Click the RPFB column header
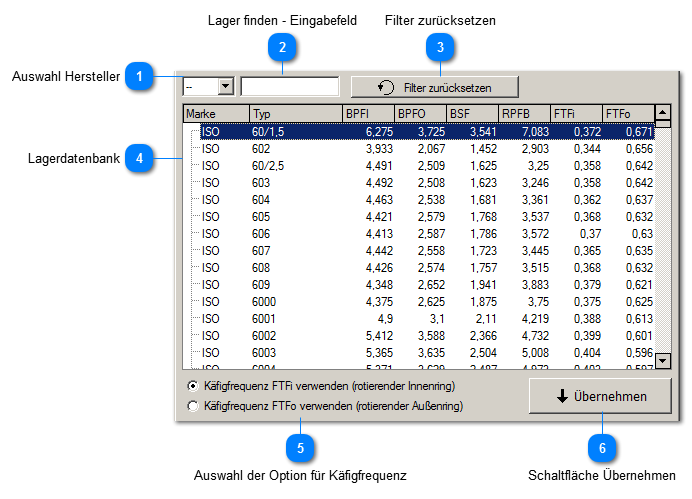 pyautogui.click(x=524, y=114)
